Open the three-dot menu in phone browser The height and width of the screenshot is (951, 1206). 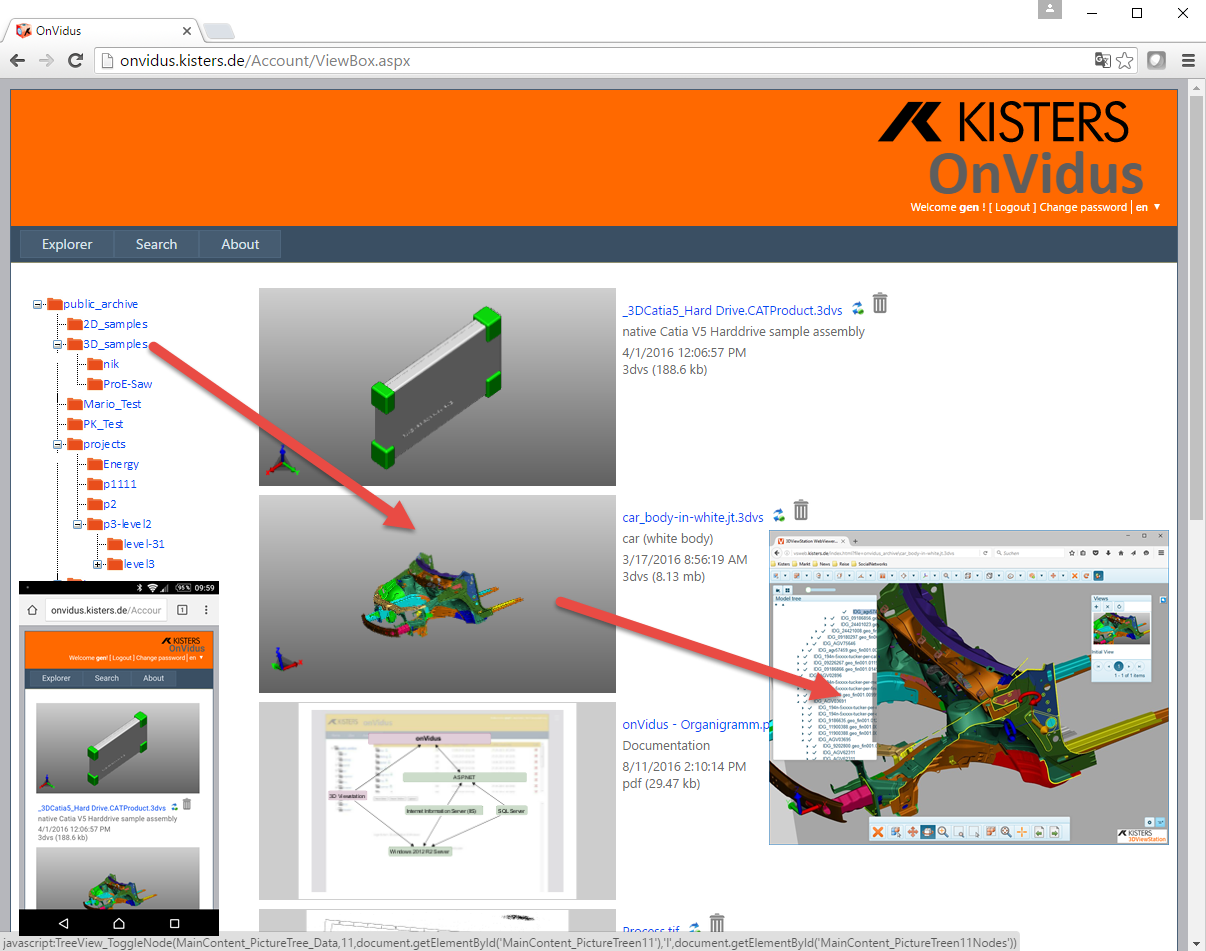207,609
